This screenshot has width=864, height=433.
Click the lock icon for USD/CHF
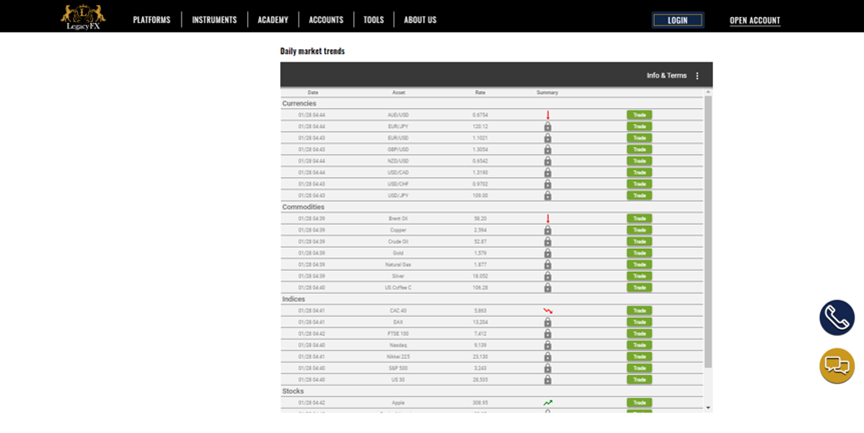(x=548, y=184)
